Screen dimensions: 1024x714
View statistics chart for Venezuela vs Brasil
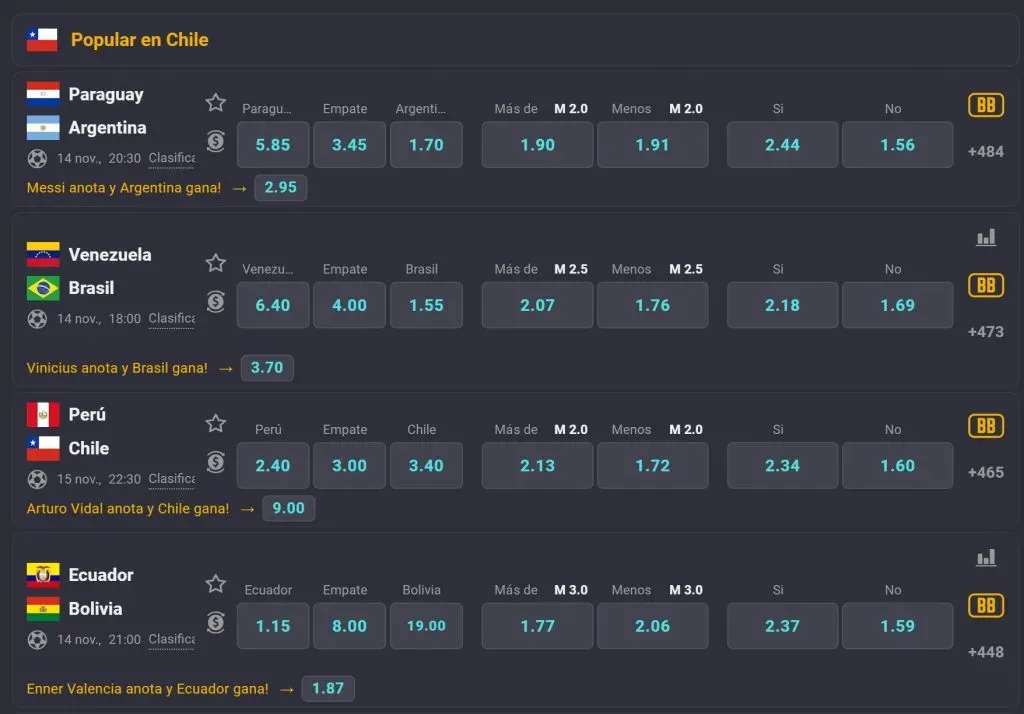point(986,237)
